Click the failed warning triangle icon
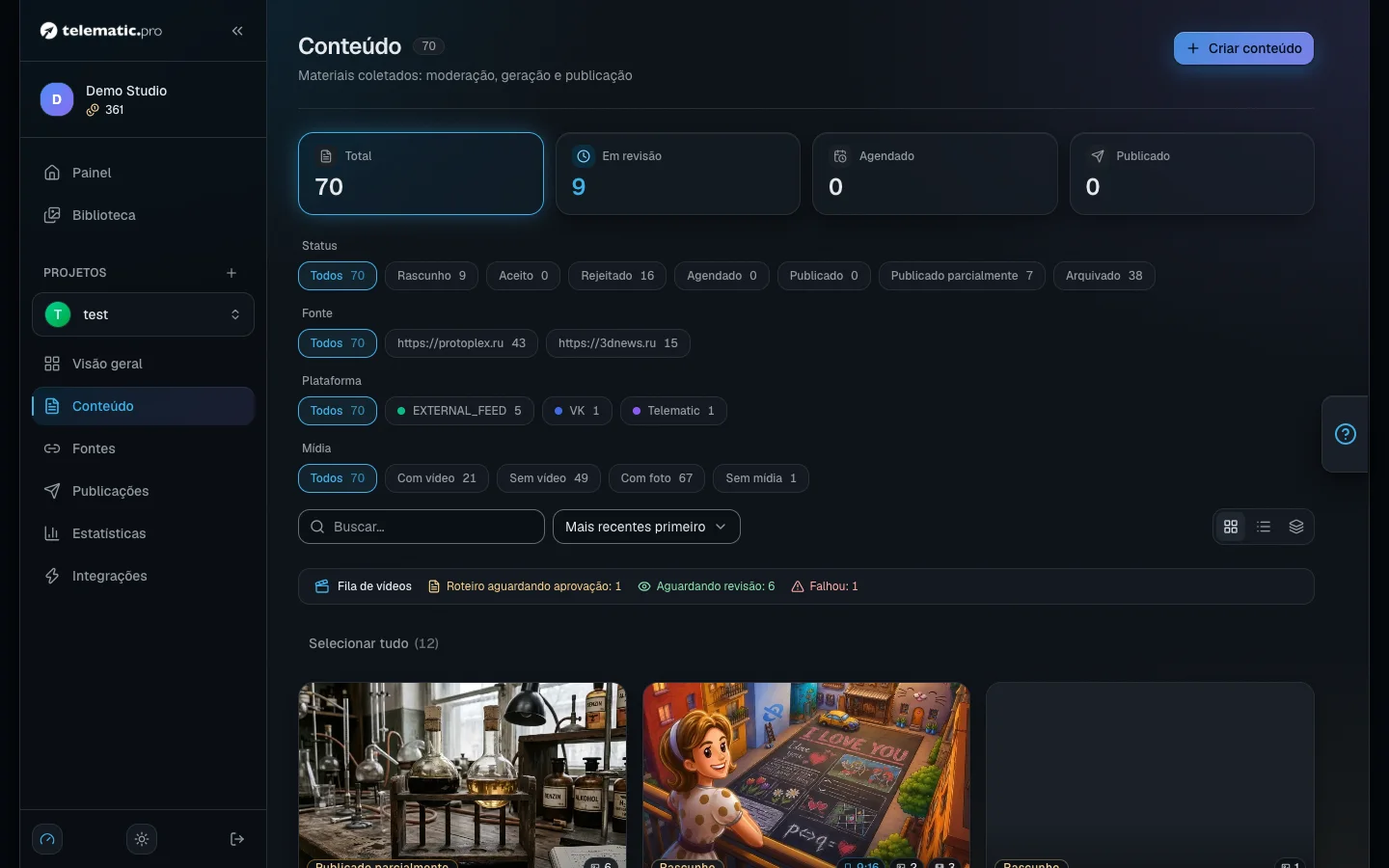The image size is (1389, 868). point(798,586)
